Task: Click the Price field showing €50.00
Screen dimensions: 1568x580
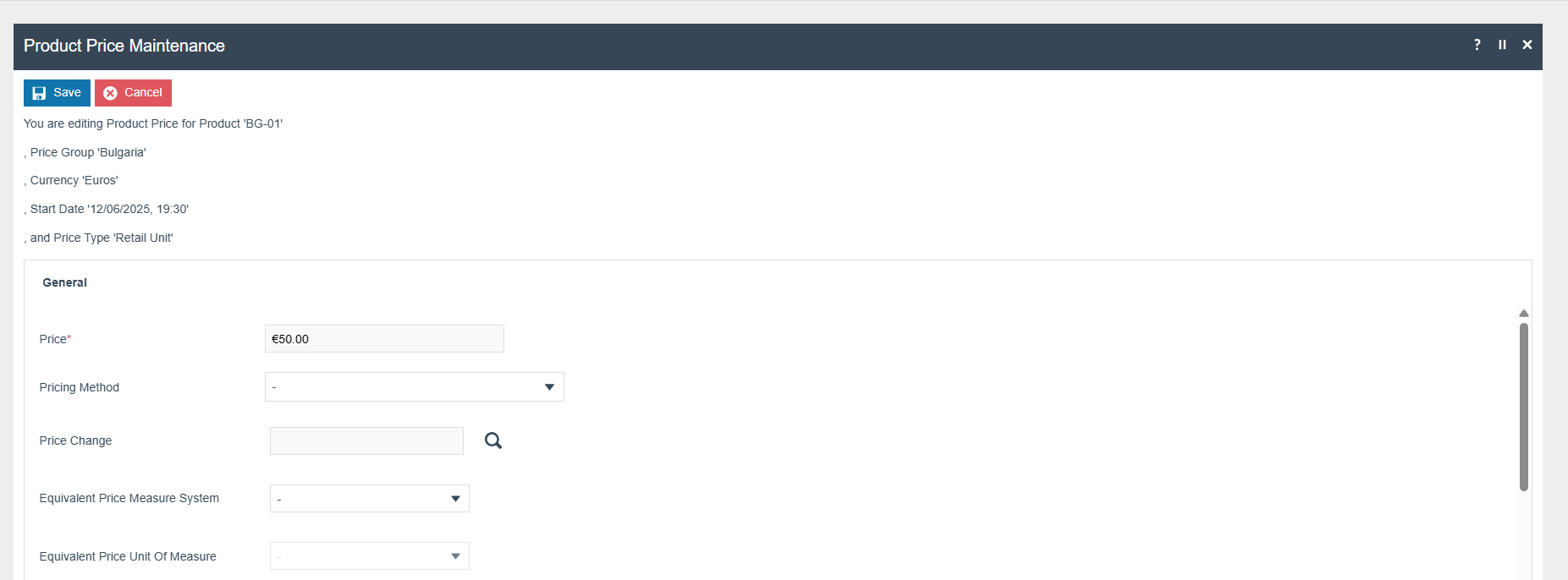Action: pos(384,339)
